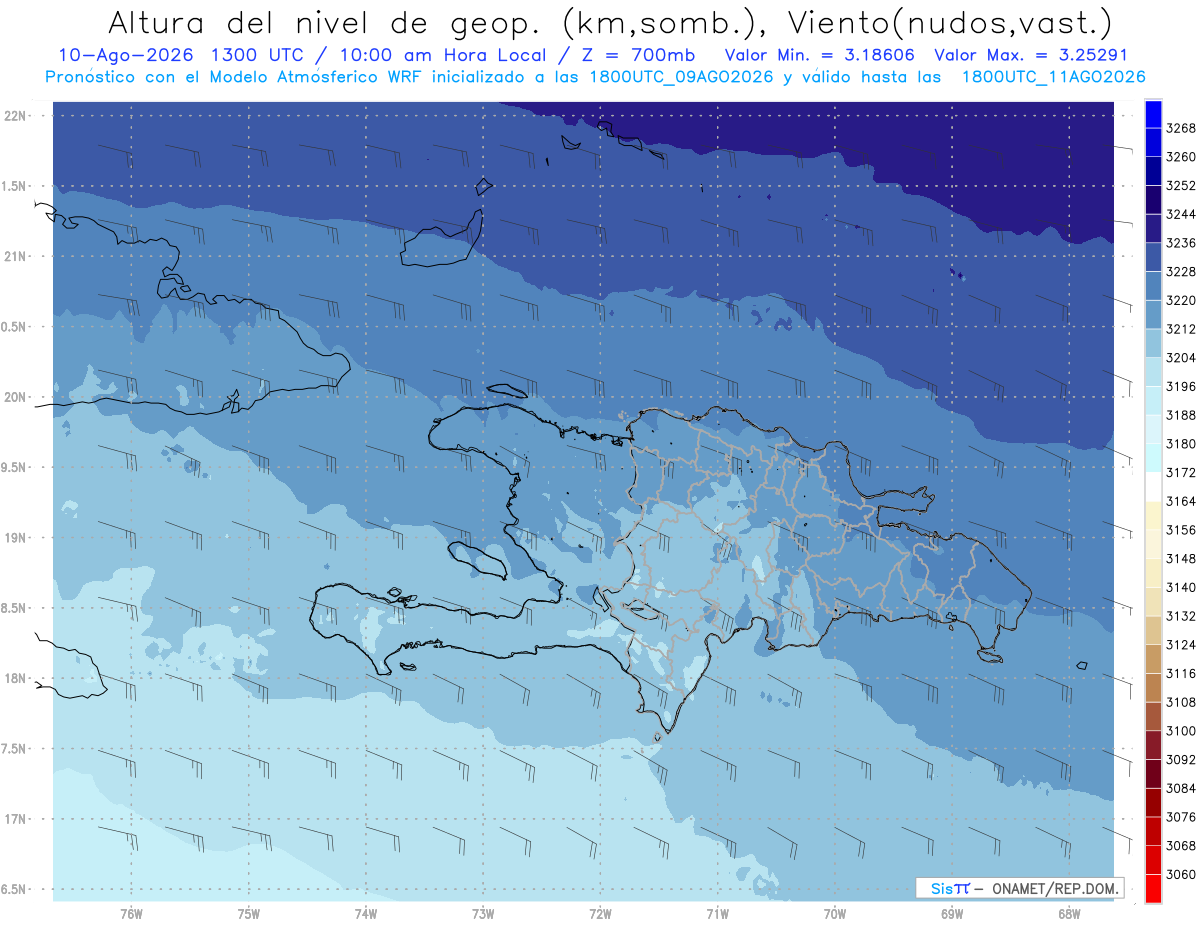1200x927 pixels.
Task: Click the "Valor Min. = 3.18606" value
Action: point(822,56)
